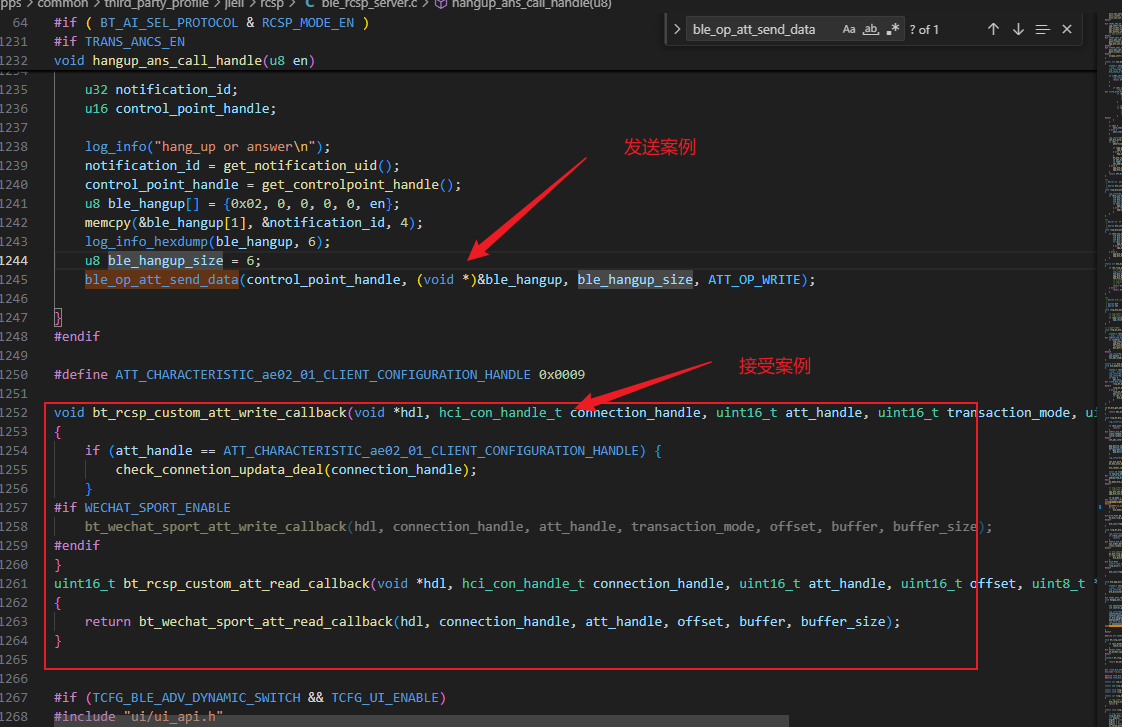Viewport: 1122px width, 727px height.
Task: Click TCFG_BLE_ADV_DYNAMIC_SWITCH macro
Action: [x=197, y=698]
